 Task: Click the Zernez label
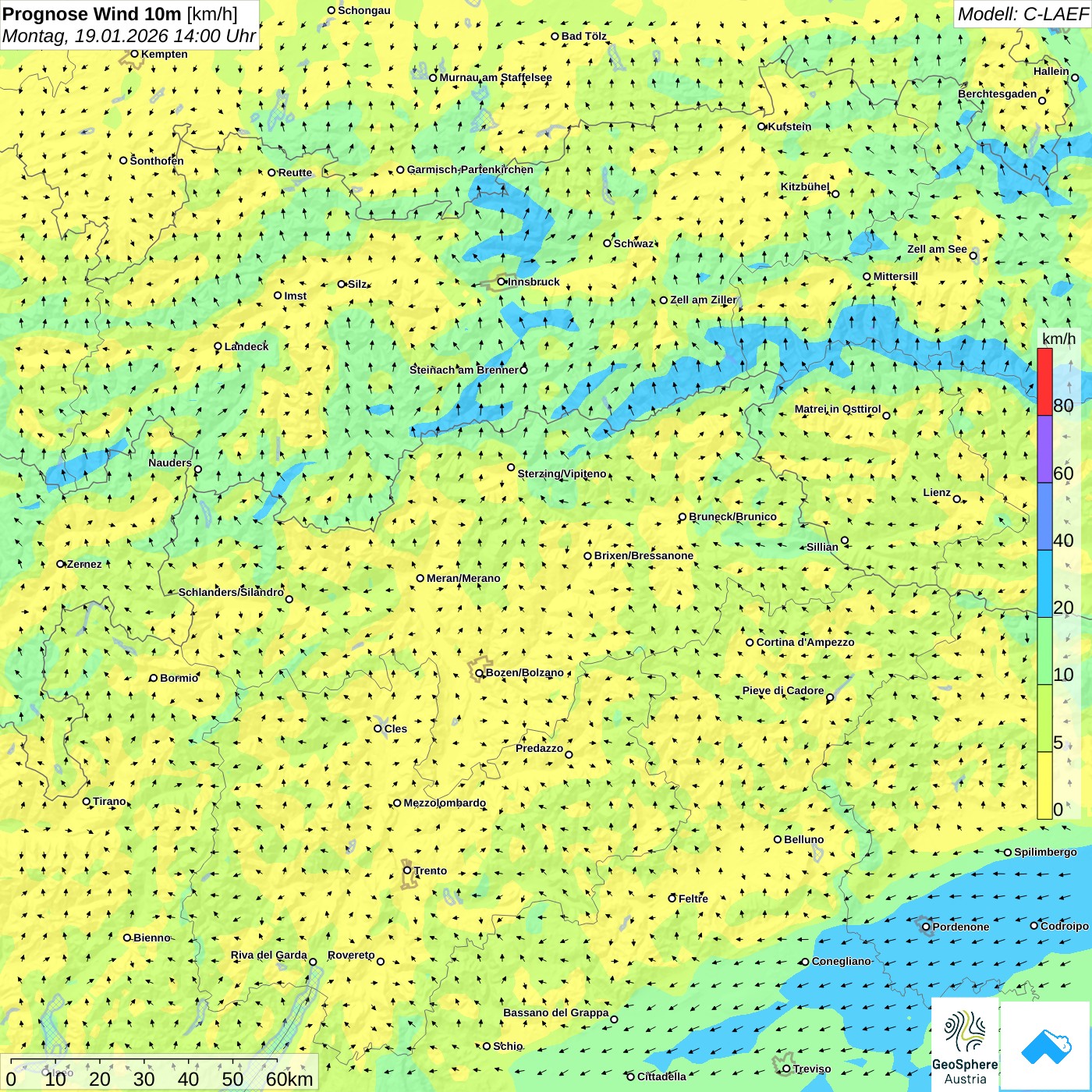pyautogui.click(x=84, y=564)
